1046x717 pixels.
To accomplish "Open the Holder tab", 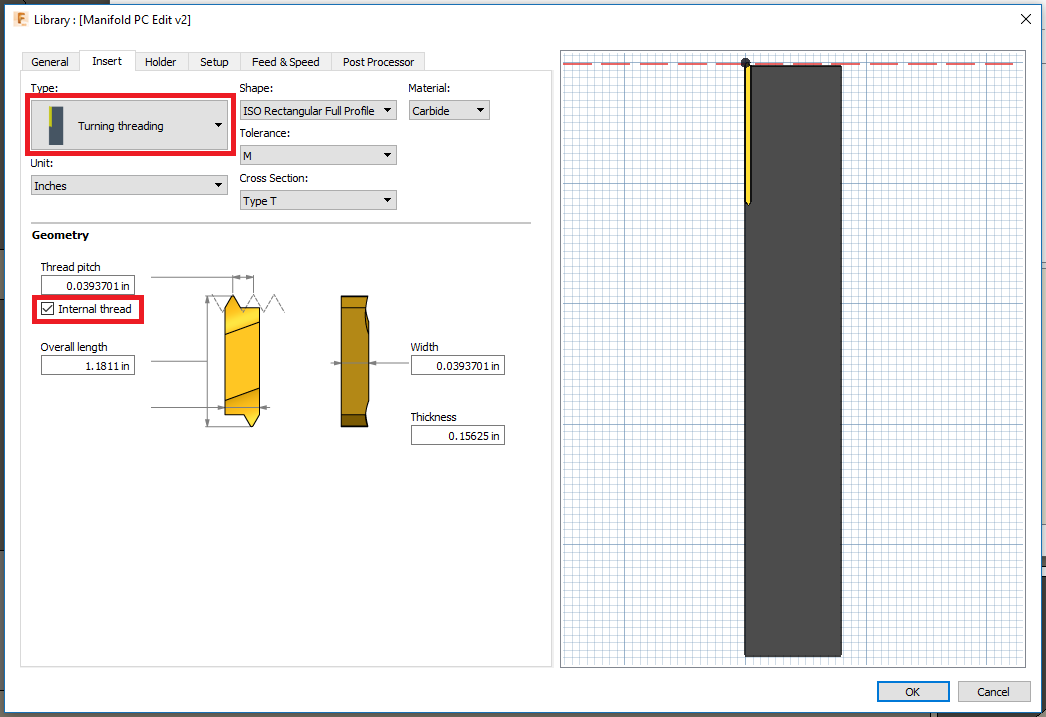I will [x=161, y=61].
